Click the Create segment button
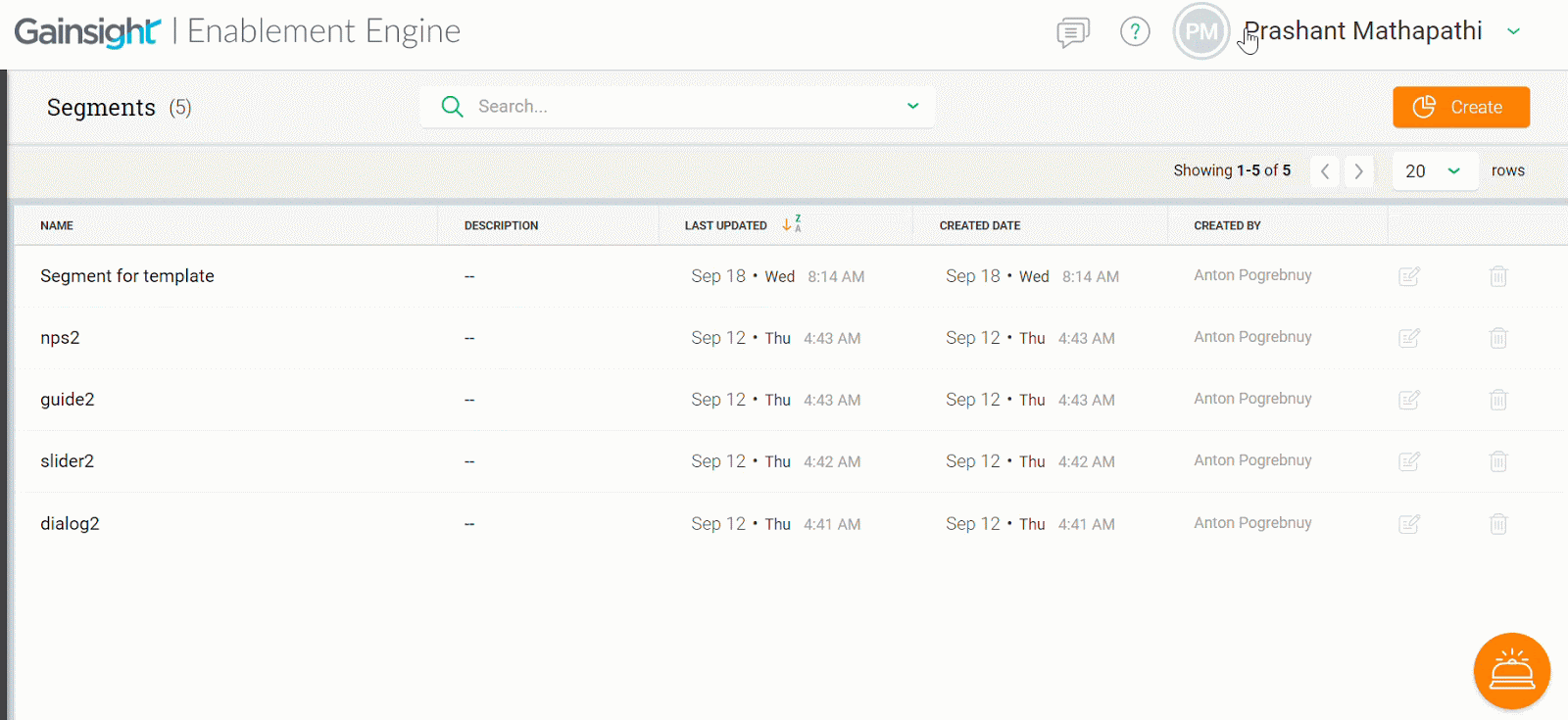Image resolution: width=1568 pixels, height=720 pixels. click(x=1461, y=107)
